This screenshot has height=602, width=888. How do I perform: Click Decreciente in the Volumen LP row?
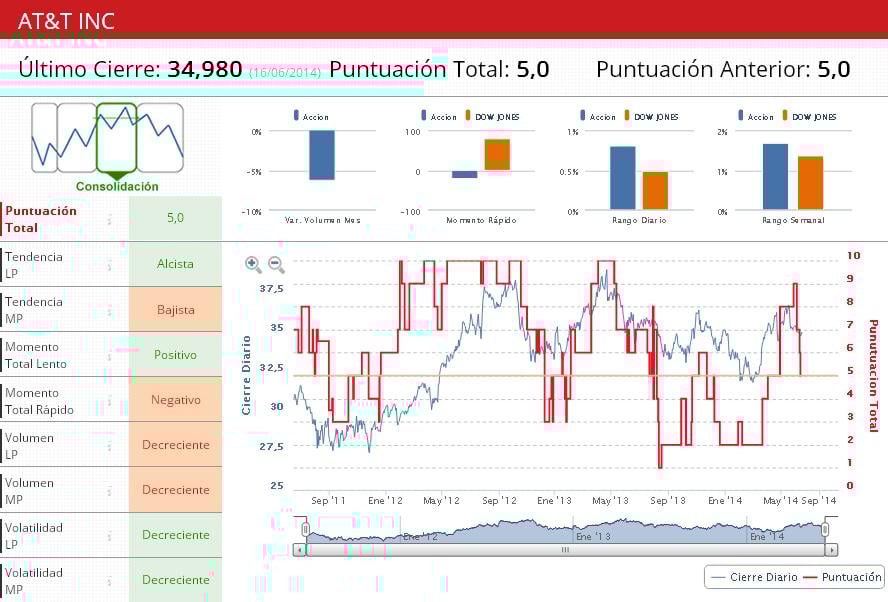(x=176, y=445)
